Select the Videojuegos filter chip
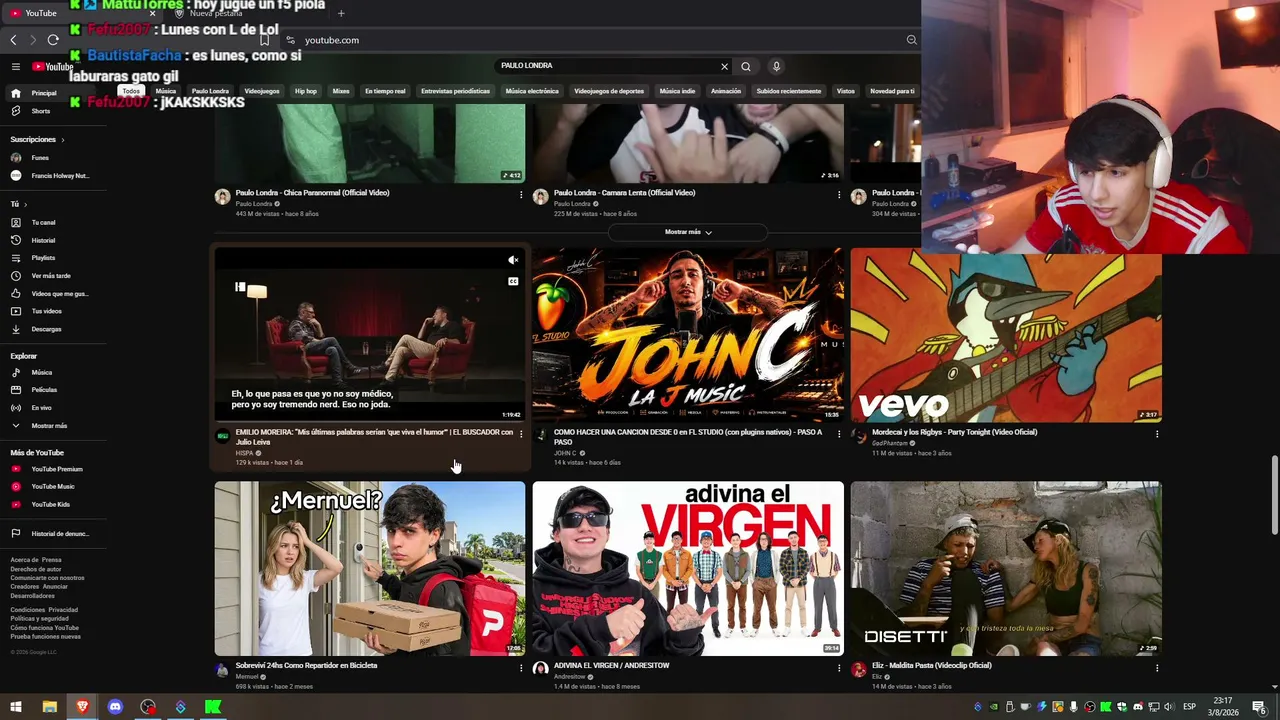 point(262,91)
